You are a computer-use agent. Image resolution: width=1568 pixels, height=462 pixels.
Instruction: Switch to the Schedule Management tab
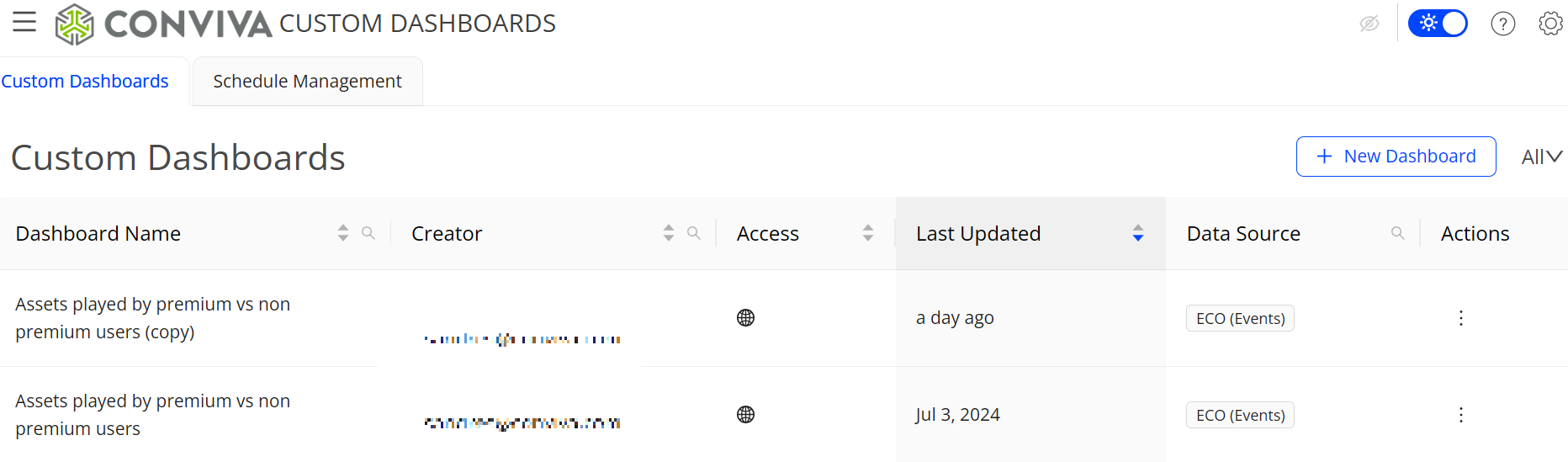point(307,82)
